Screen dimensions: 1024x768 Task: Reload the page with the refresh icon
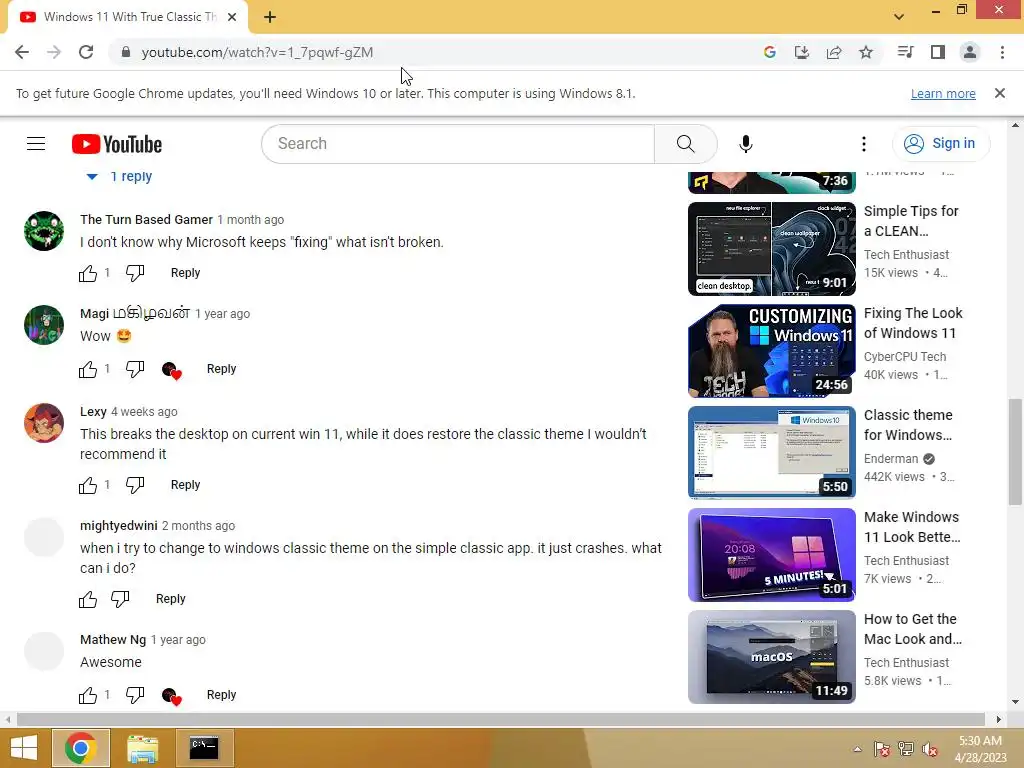86,52
